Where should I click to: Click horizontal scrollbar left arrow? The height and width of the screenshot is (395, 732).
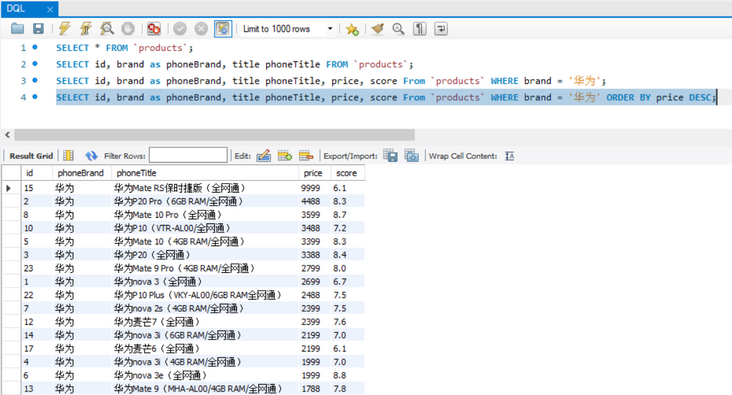[x=7, y=135]
